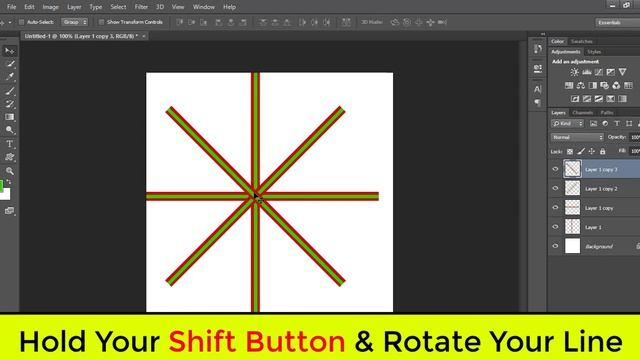The image size is (640, 360).
Task: Add a Hue/Saturation adjustment
Action: pos(569,86)
